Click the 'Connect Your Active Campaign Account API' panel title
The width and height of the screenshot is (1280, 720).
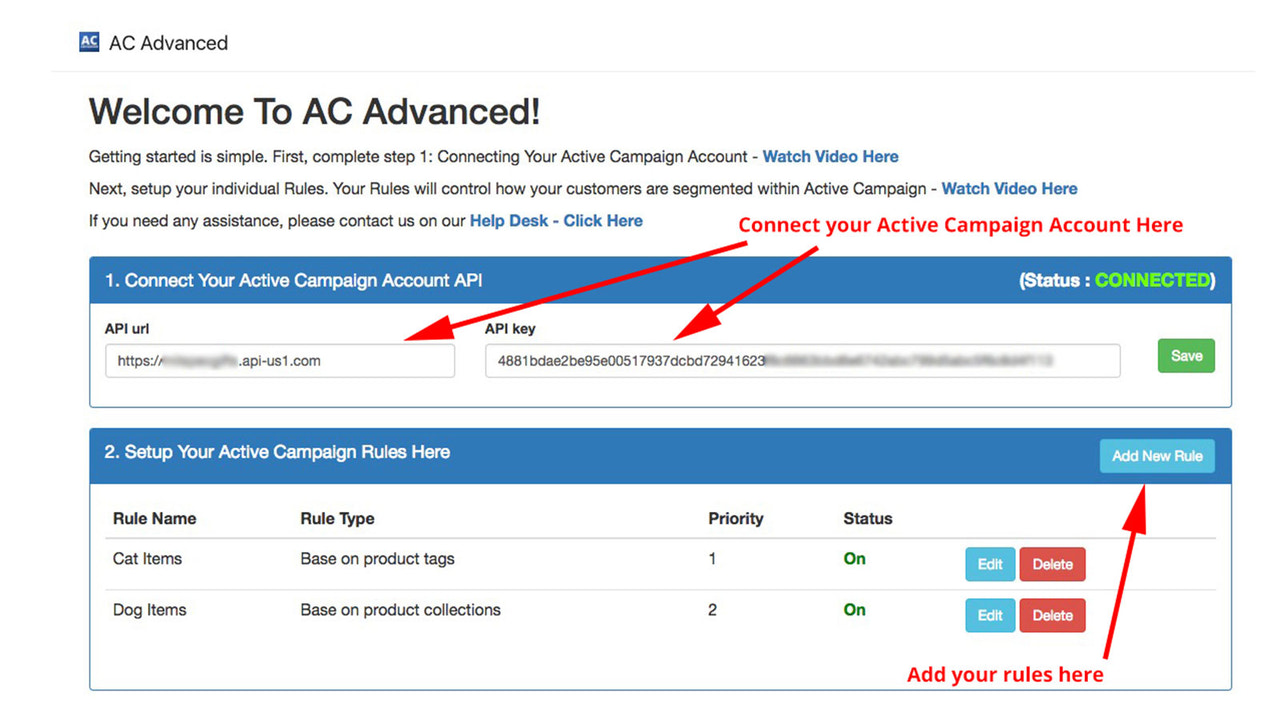pyautogui.click(x=293, y=280)
